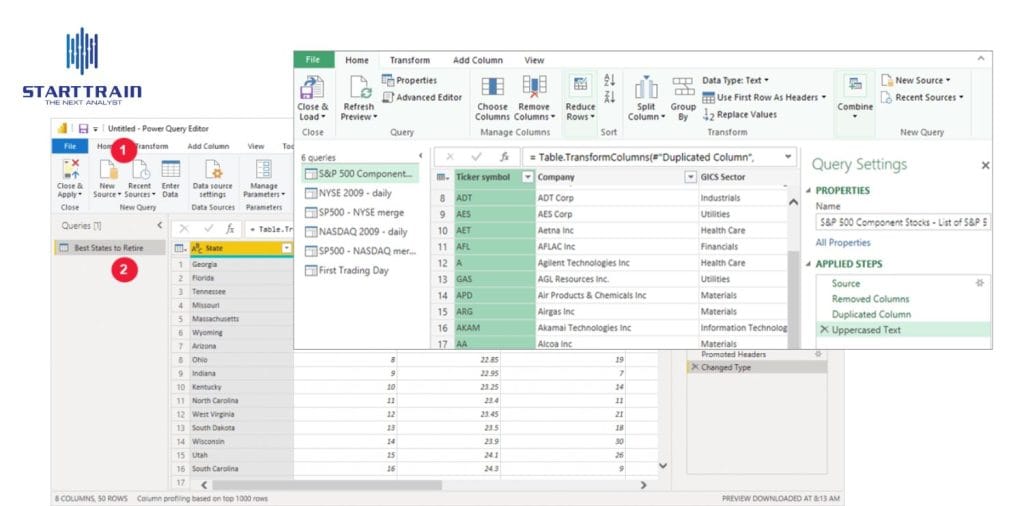Screen dimensions: 1024x506
Task: Click Close & Load in the front ribbon
Action: point(312,99)
